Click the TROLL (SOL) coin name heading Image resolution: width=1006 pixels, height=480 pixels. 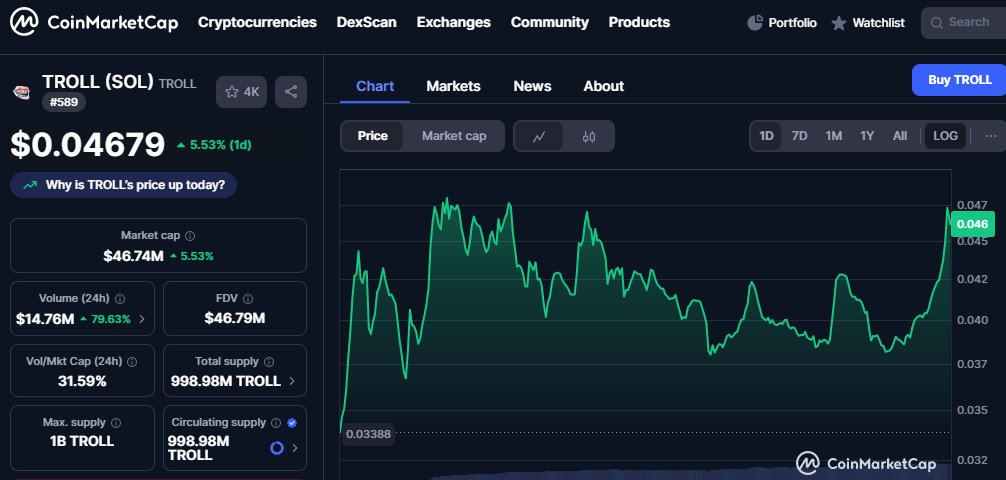[98, 81]
